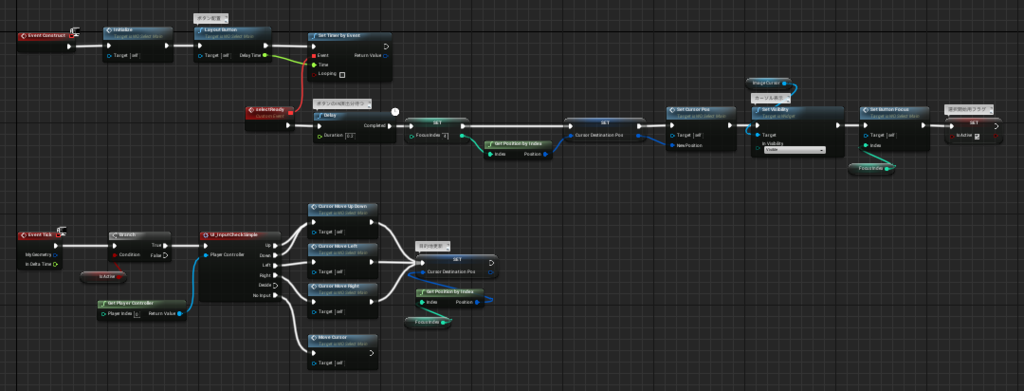Edit the Delay node Duration value field

pos(350,136)
